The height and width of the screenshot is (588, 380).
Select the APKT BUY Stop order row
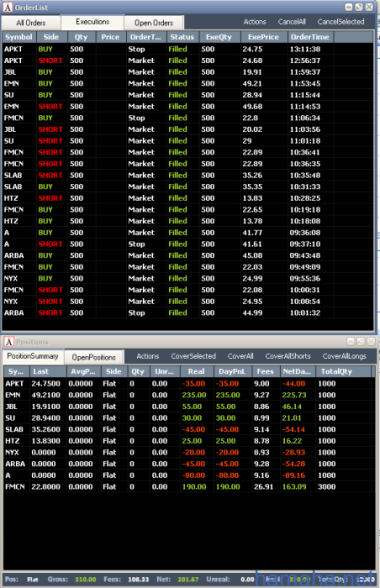188,49
